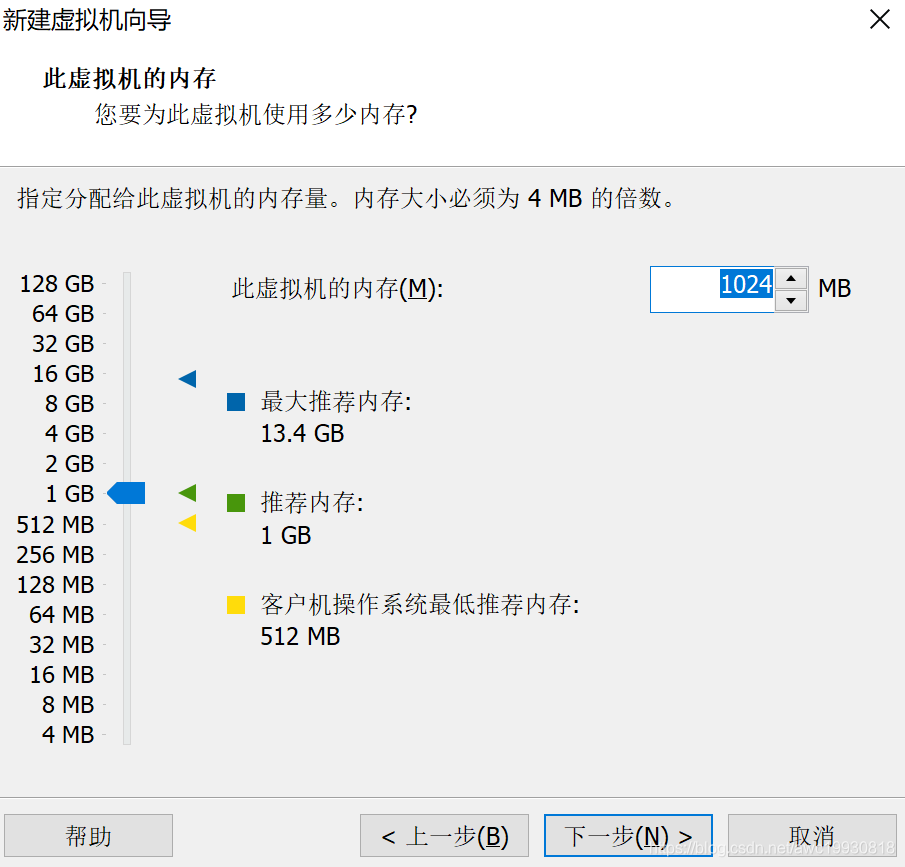Select the 16 MB slider label
Viewport: 905px width, 867px height.
62,675
